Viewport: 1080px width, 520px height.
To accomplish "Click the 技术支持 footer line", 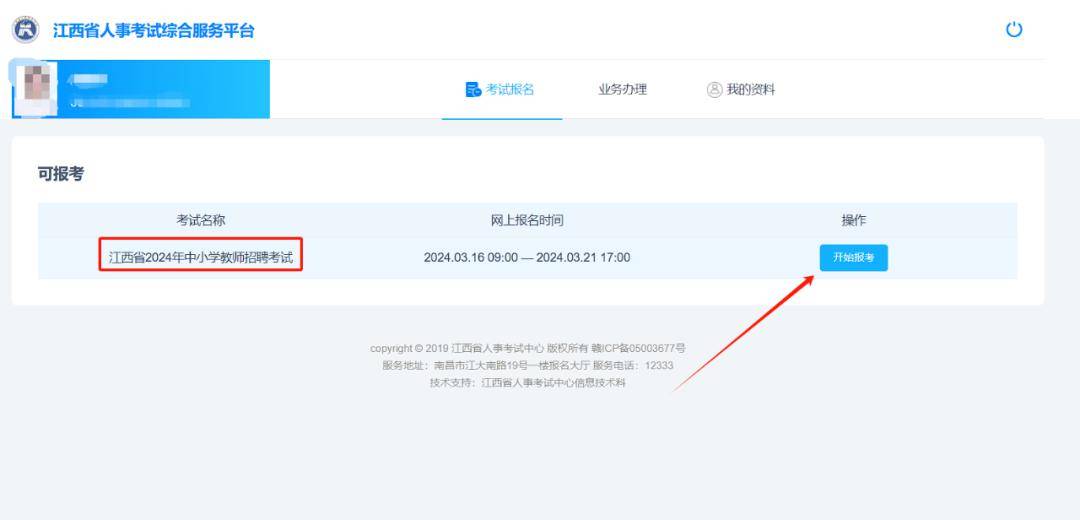I will tap(528, 383).
